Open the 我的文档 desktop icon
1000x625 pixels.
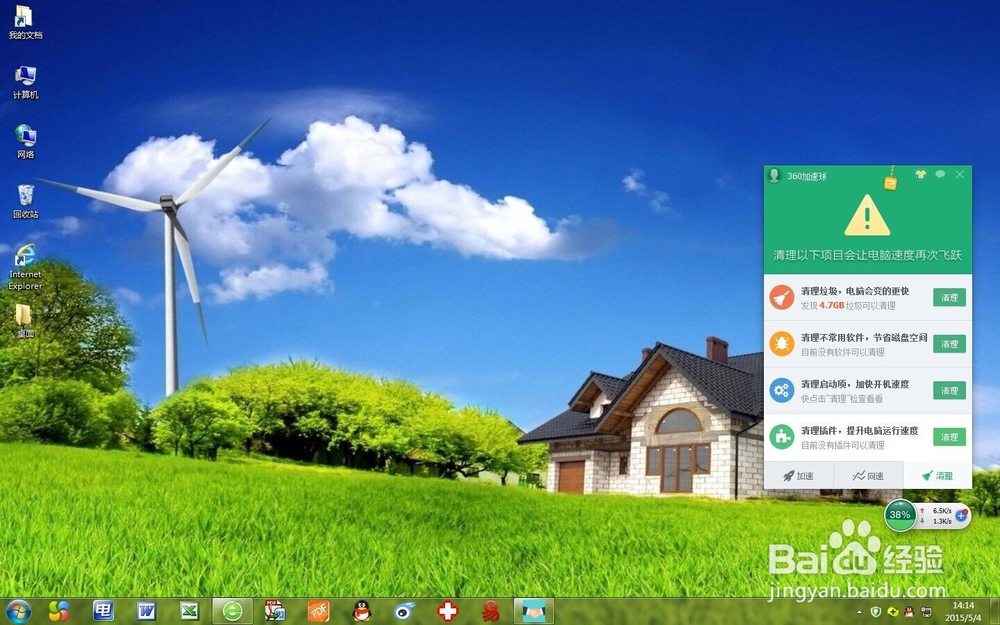click(x=25, y=22)
